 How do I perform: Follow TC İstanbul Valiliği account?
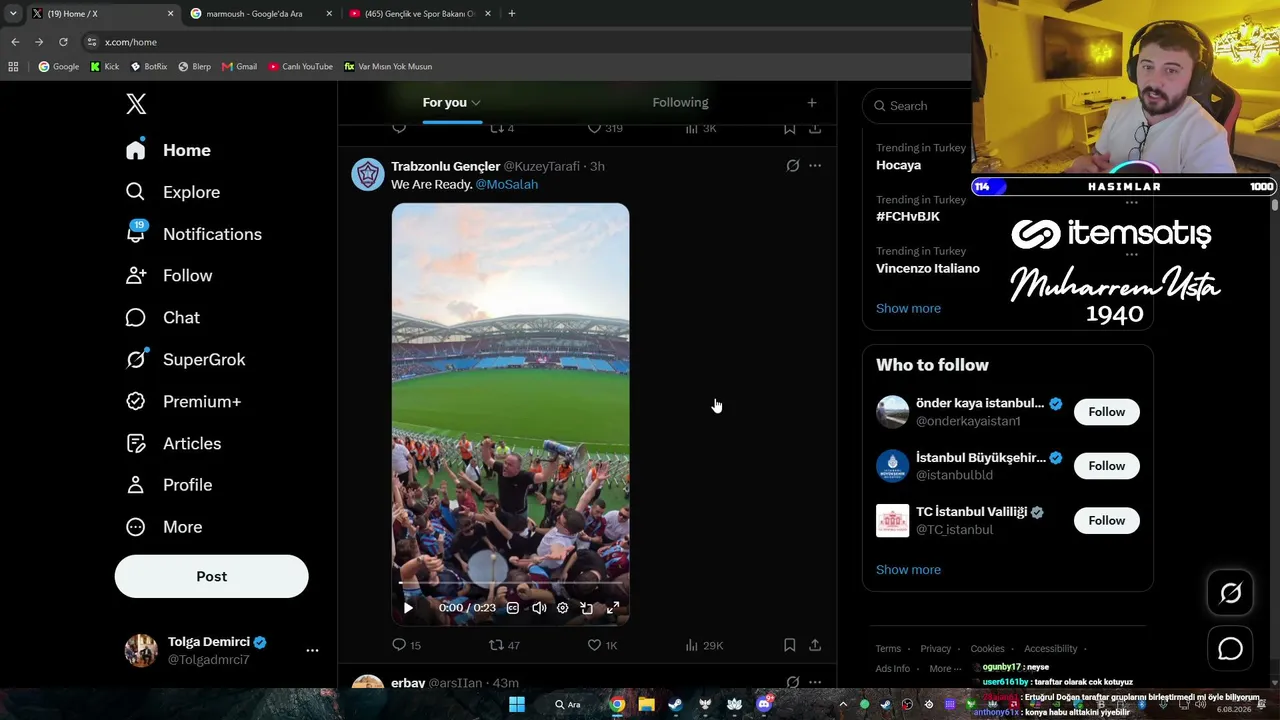point(1106,520)
